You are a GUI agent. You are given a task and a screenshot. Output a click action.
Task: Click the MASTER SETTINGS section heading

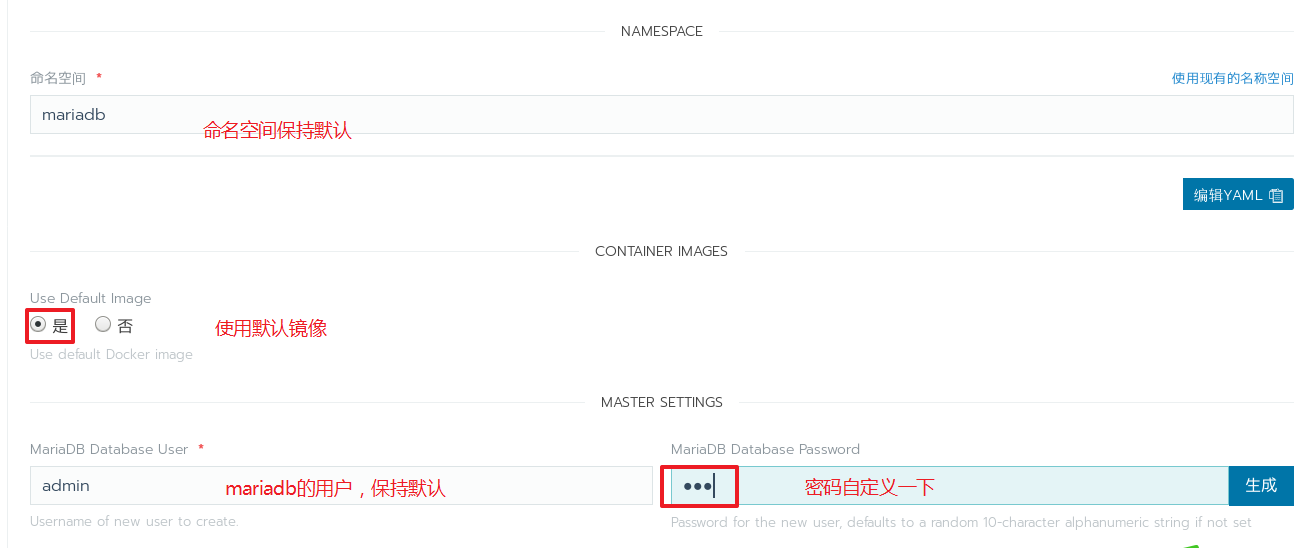tap(662, 402)
